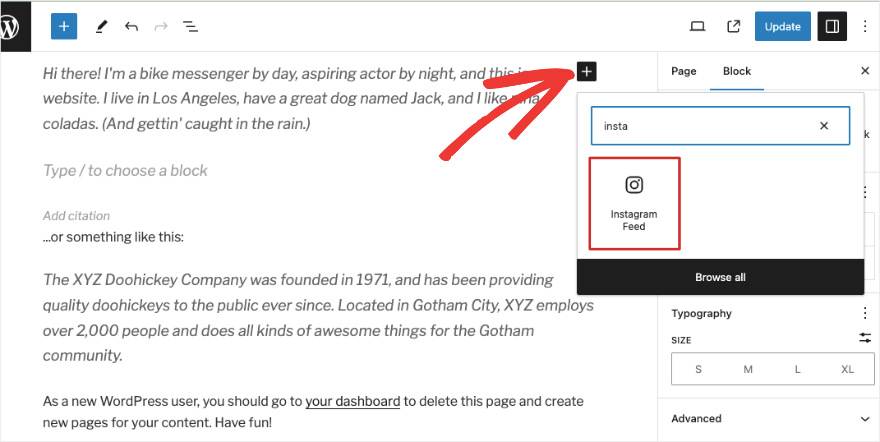Toggle the blue block inserter plus button
The height and width of the screenshot is (442, 880).
coord(64,27)
